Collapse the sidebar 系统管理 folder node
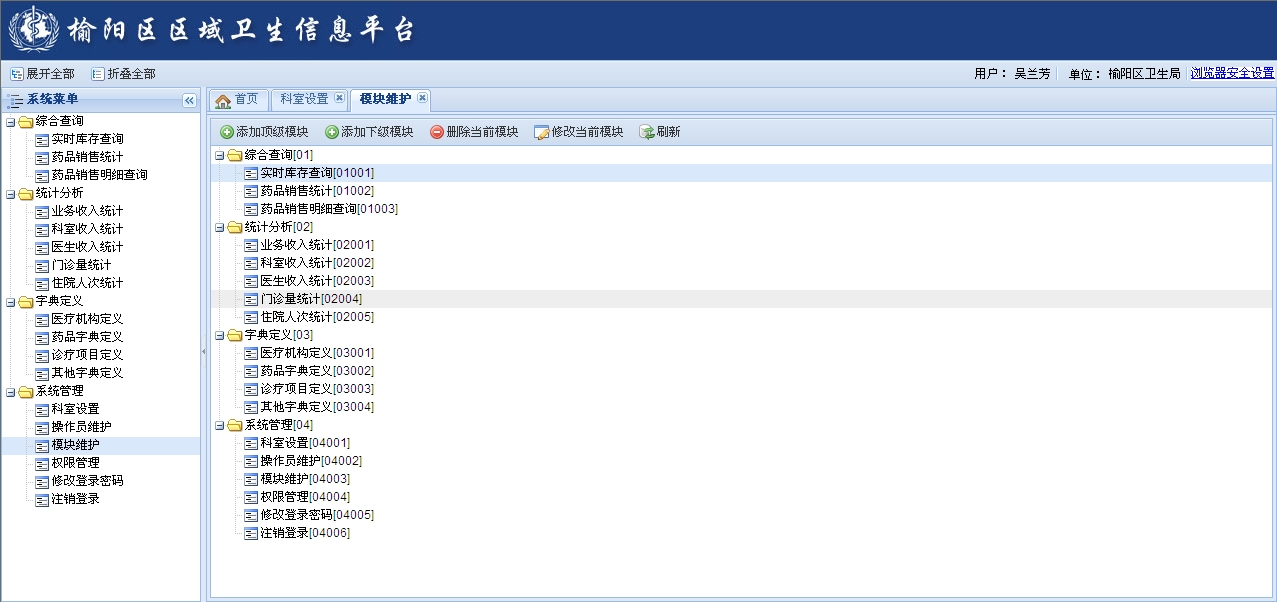The height and width of the screenshot is (602, 1277). click(10, 391)
